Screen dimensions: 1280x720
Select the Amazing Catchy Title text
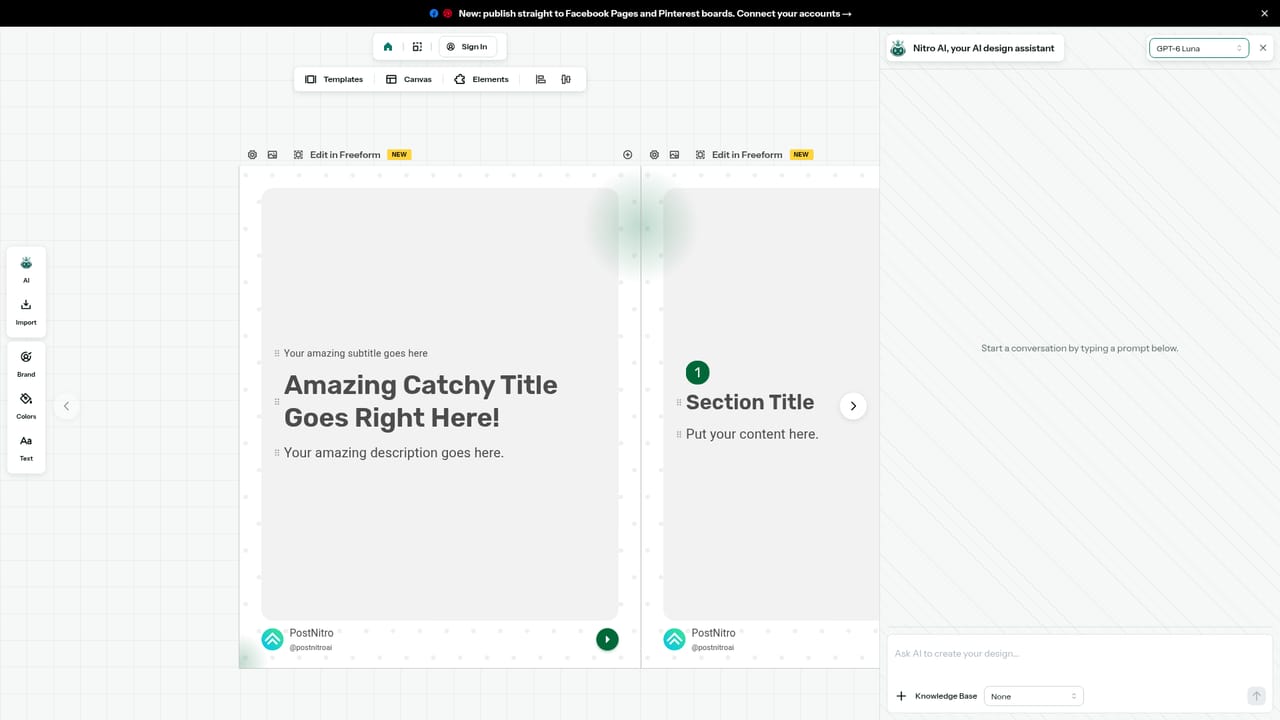click(421, 401)
